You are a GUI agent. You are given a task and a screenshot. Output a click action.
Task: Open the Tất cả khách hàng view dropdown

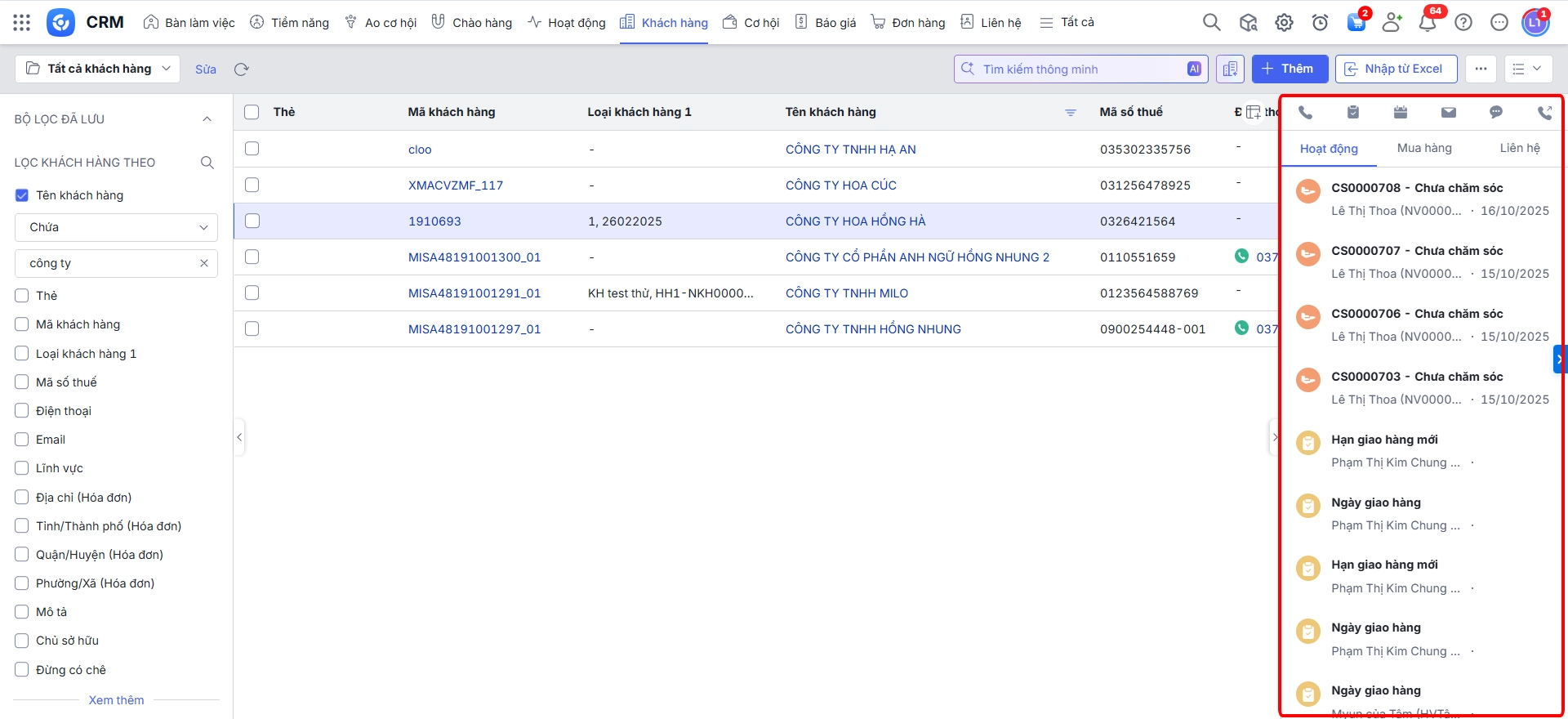click(98, 69)
